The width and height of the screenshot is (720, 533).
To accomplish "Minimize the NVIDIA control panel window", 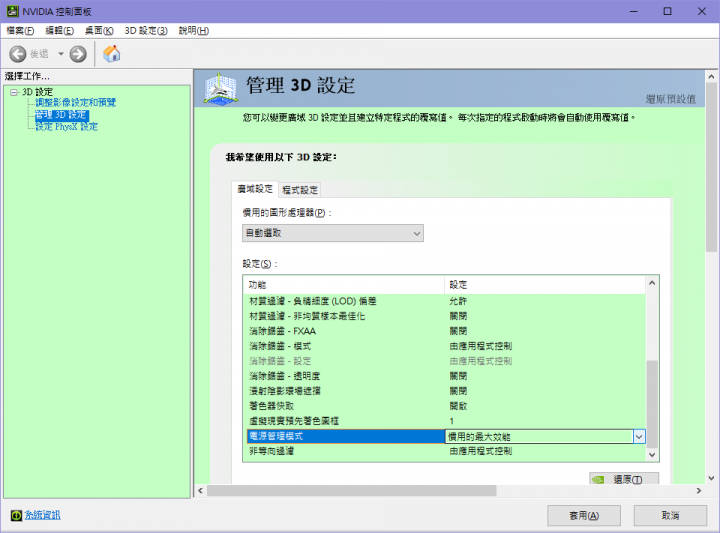I will click(x=634, y=11).
